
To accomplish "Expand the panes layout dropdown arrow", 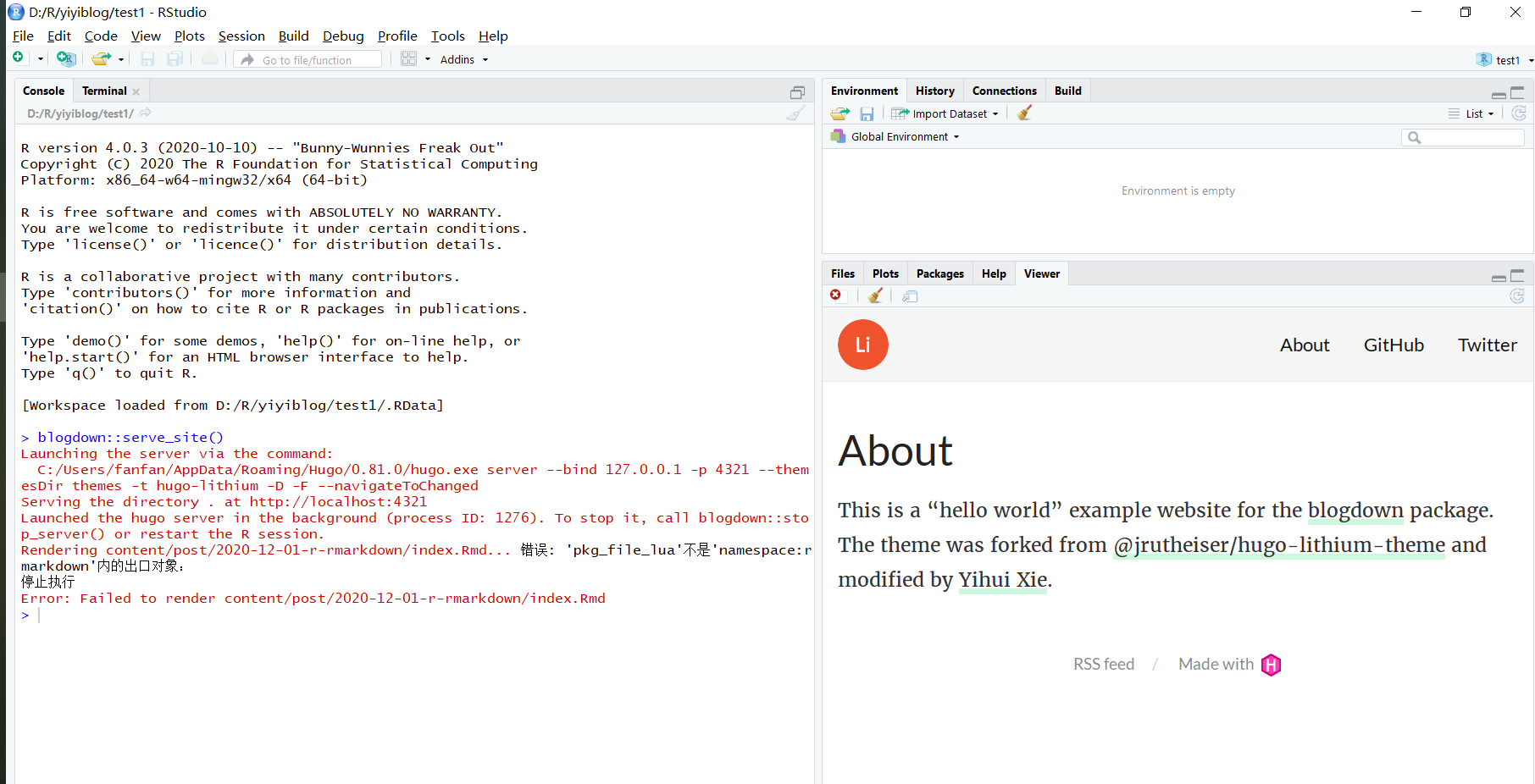I will (x=428, y=59).
